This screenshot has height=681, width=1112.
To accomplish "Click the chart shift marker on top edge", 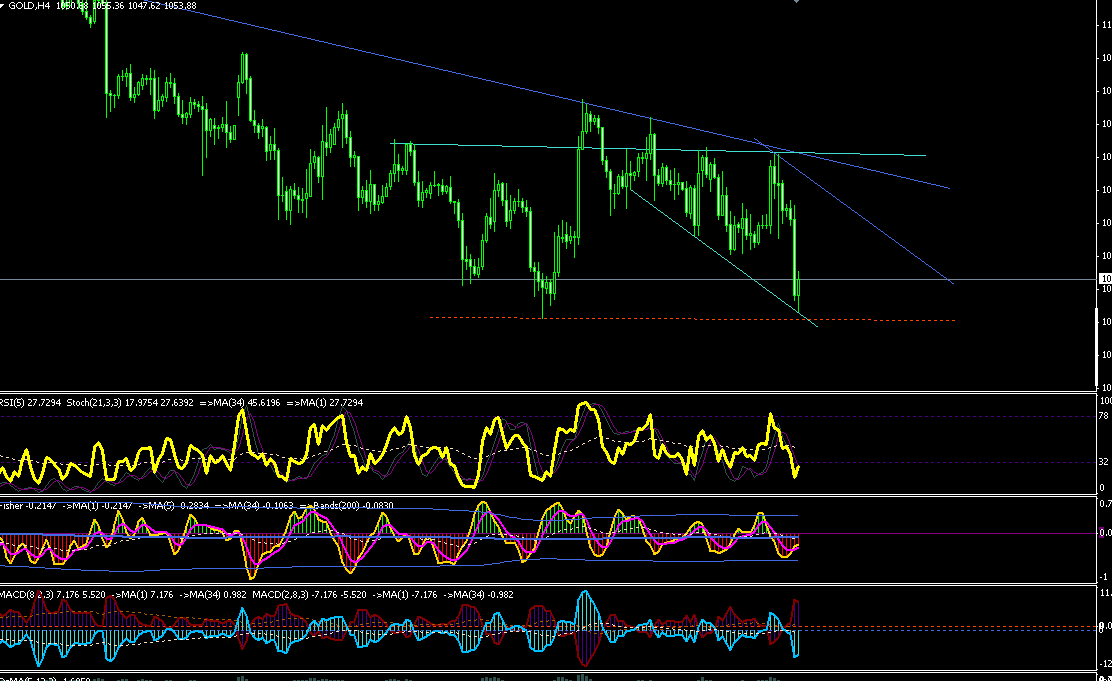I will [796, 1].
